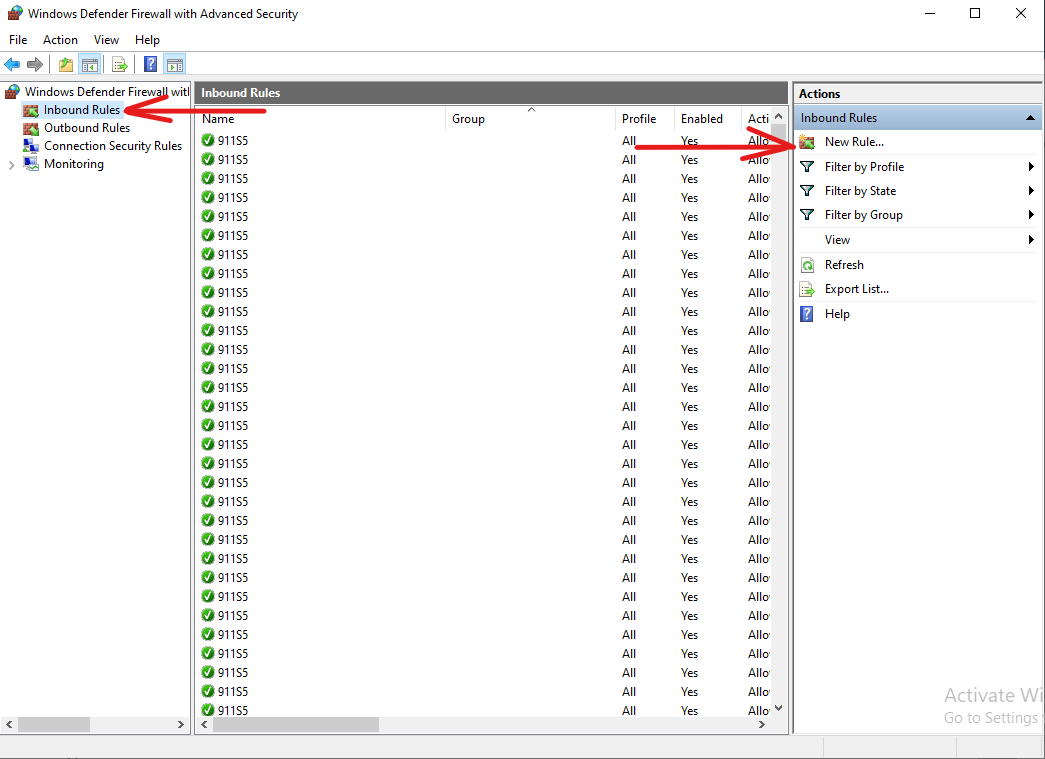
Task: Click the Help question-mark icon in Actions pane
Action: [806, 314]
